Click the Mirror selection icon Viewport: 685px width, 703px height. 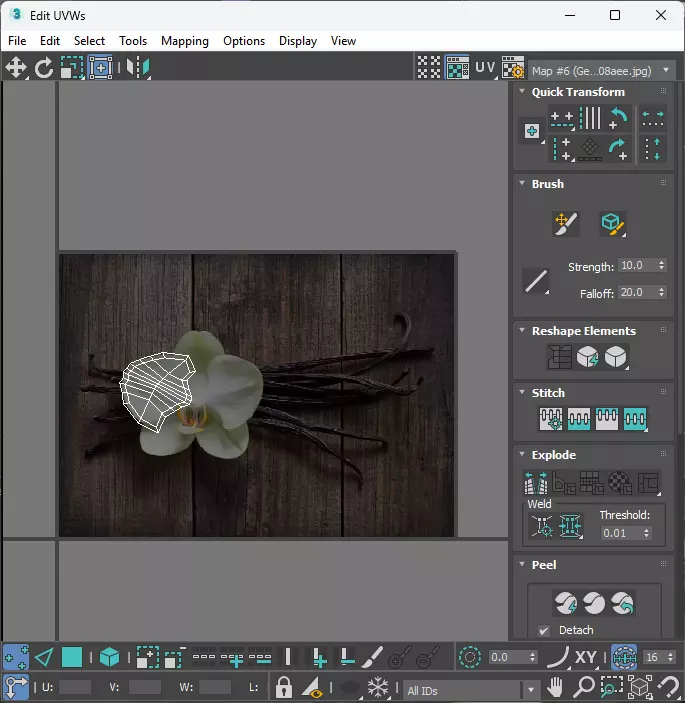(138, 68)
